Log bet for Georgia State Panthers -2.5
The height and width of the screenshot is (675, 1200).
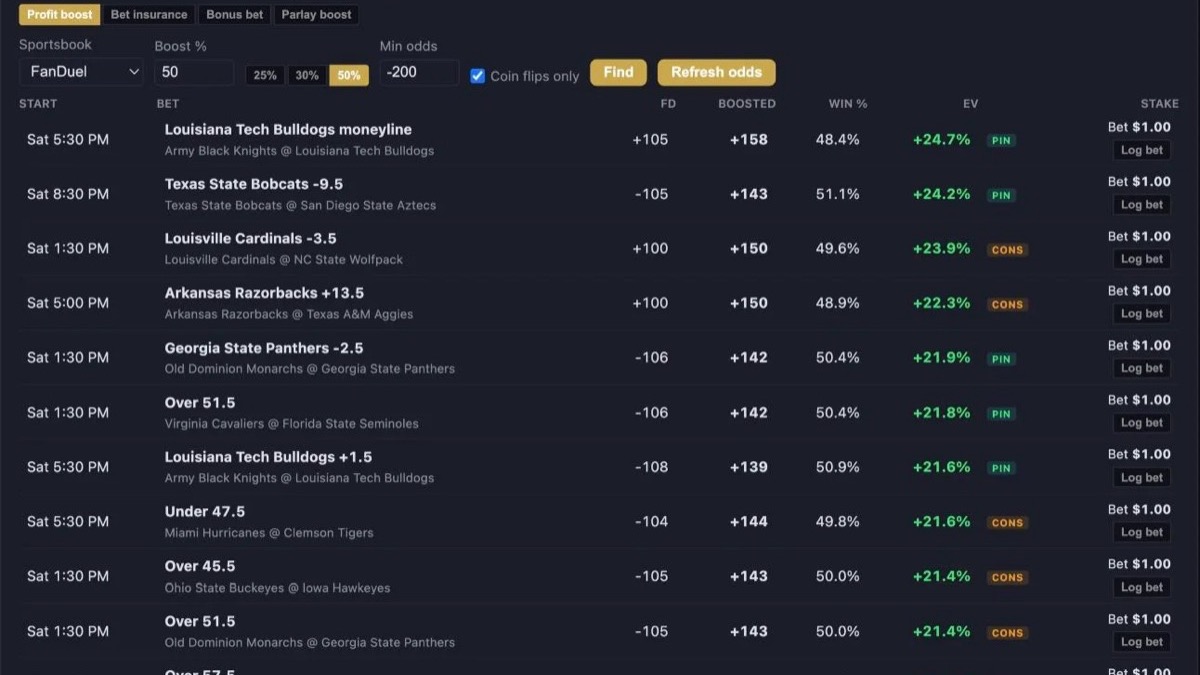[1141, 368]
